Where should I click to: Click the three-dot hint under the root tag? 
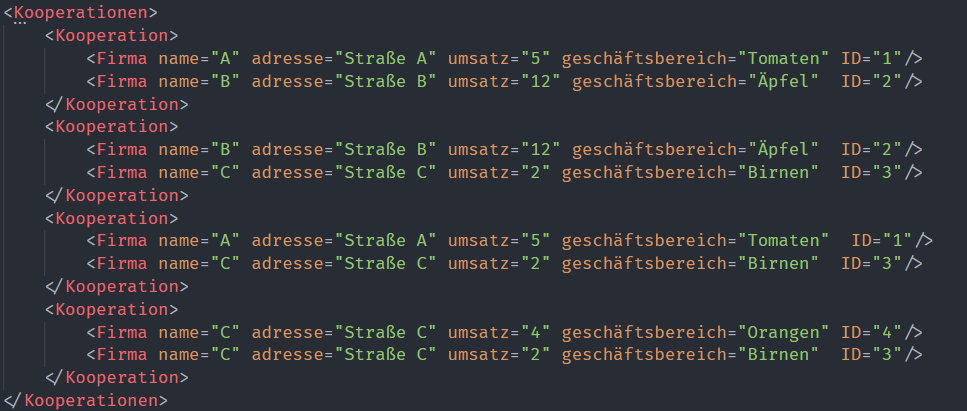coord(20,24)
